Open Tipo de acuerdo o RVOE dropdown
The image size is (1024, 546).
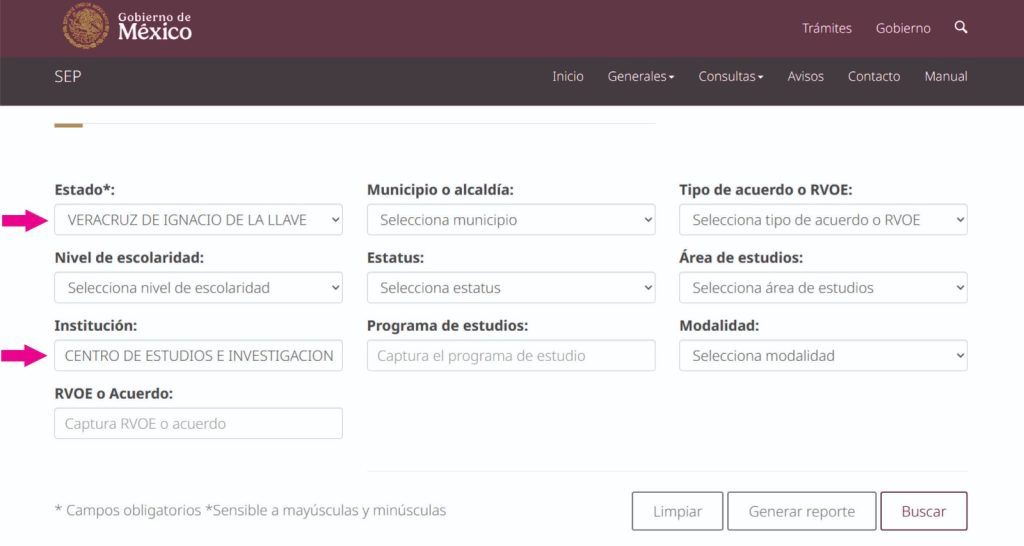(x=822, y=220)
